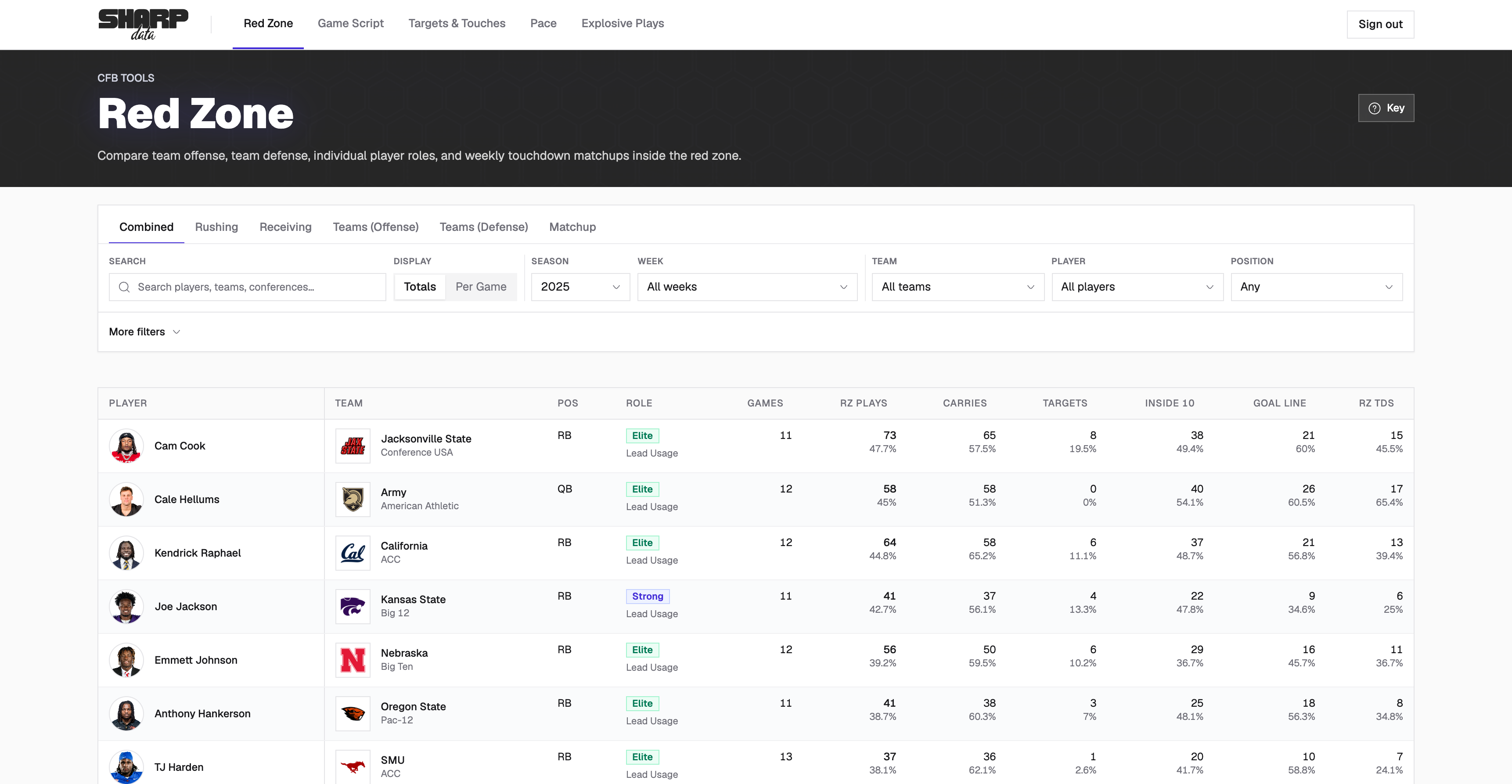The width and height of the screenshot is (1512, 784).
Task: Select the Teams (Defense) tab
Action: tap(484, 227)
